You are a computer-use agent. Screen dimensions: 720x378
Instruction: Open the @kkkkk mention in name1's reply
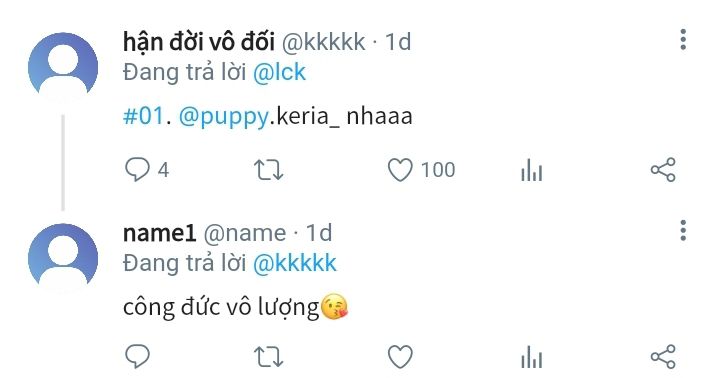coord(295,263)
